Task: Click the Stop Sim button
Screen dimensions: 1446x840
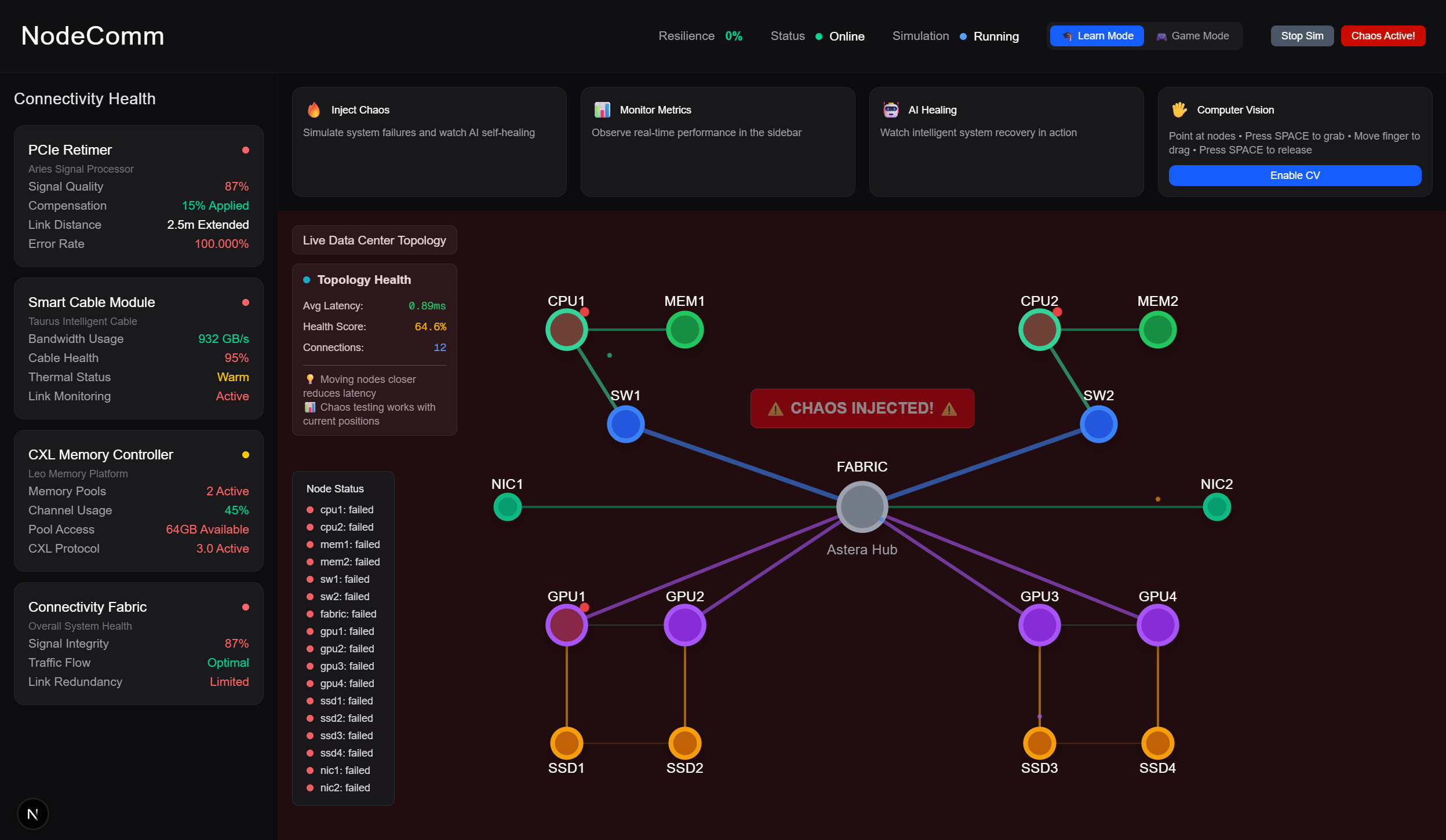Action: coord(1302,36)
